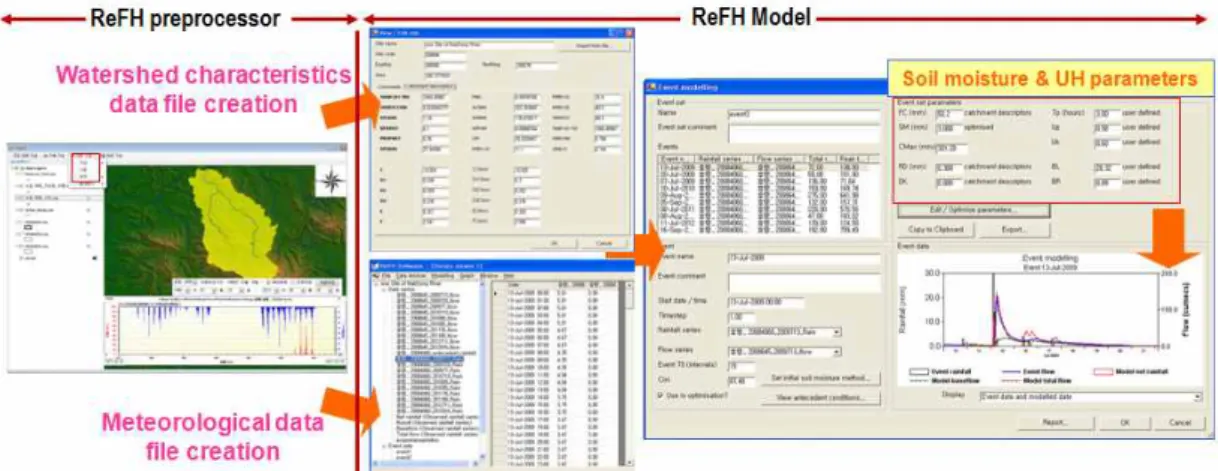Click Edit / Optimise parameters button
The width and height of the screenshot is (1218, 471).
coord(973,210)
